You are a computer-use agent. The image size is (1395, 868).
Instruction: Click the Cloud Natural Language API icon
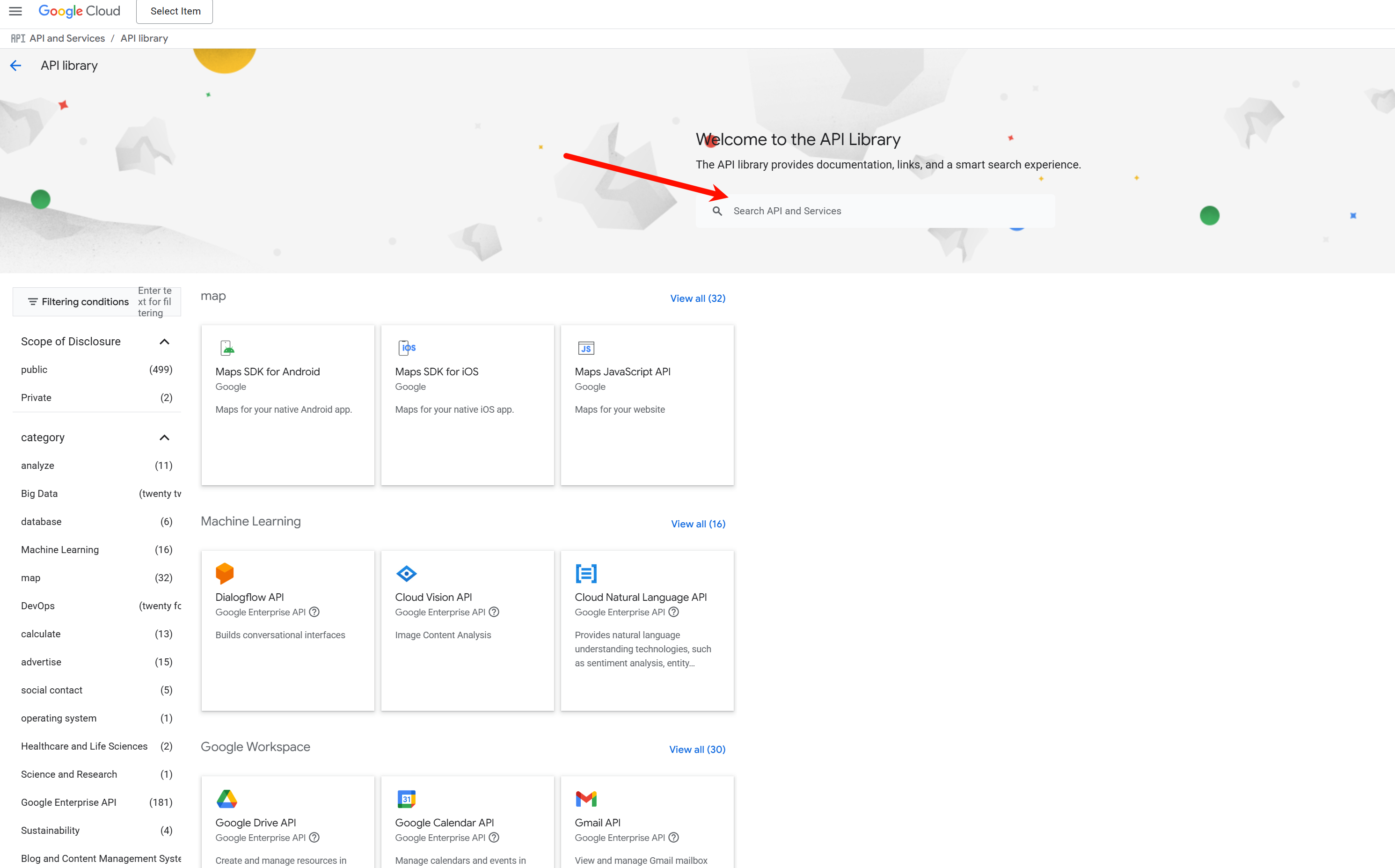[586, 574]
